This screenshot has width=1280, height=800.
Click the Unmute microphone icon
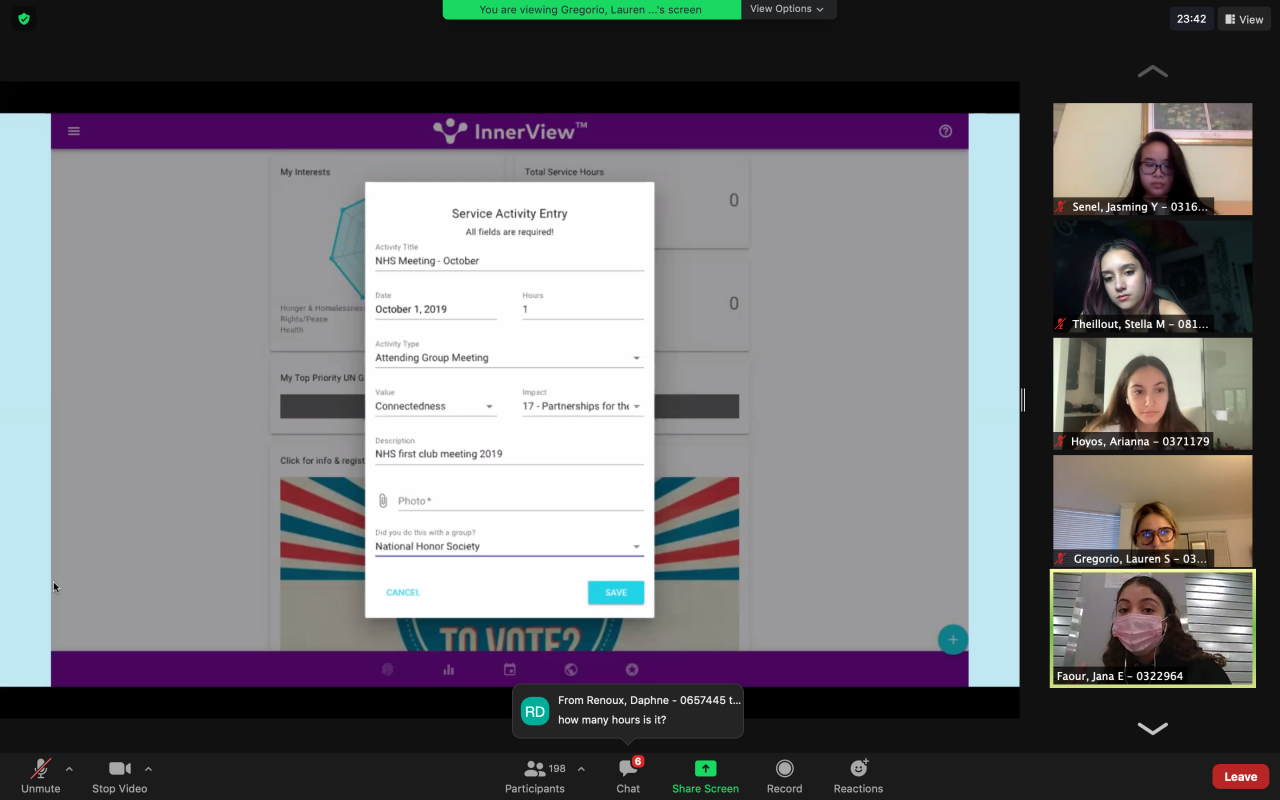(x=41, y=768)
